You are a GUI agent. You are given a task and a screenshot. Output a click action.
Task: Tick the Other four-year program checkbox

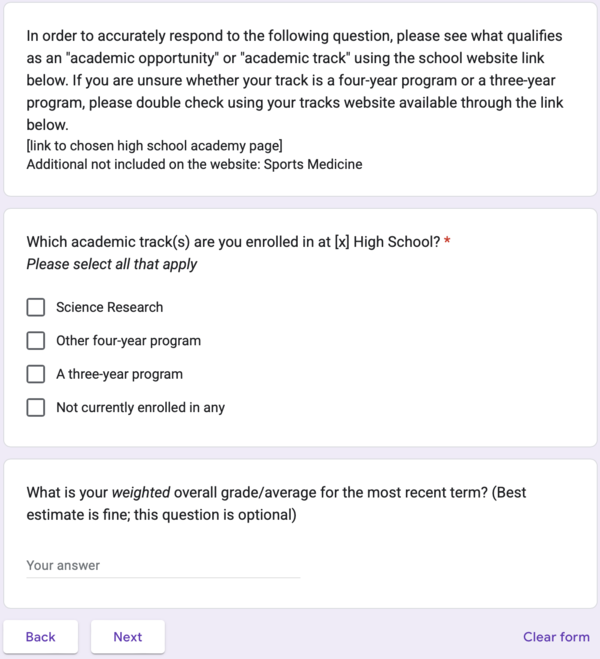point(36,341)
